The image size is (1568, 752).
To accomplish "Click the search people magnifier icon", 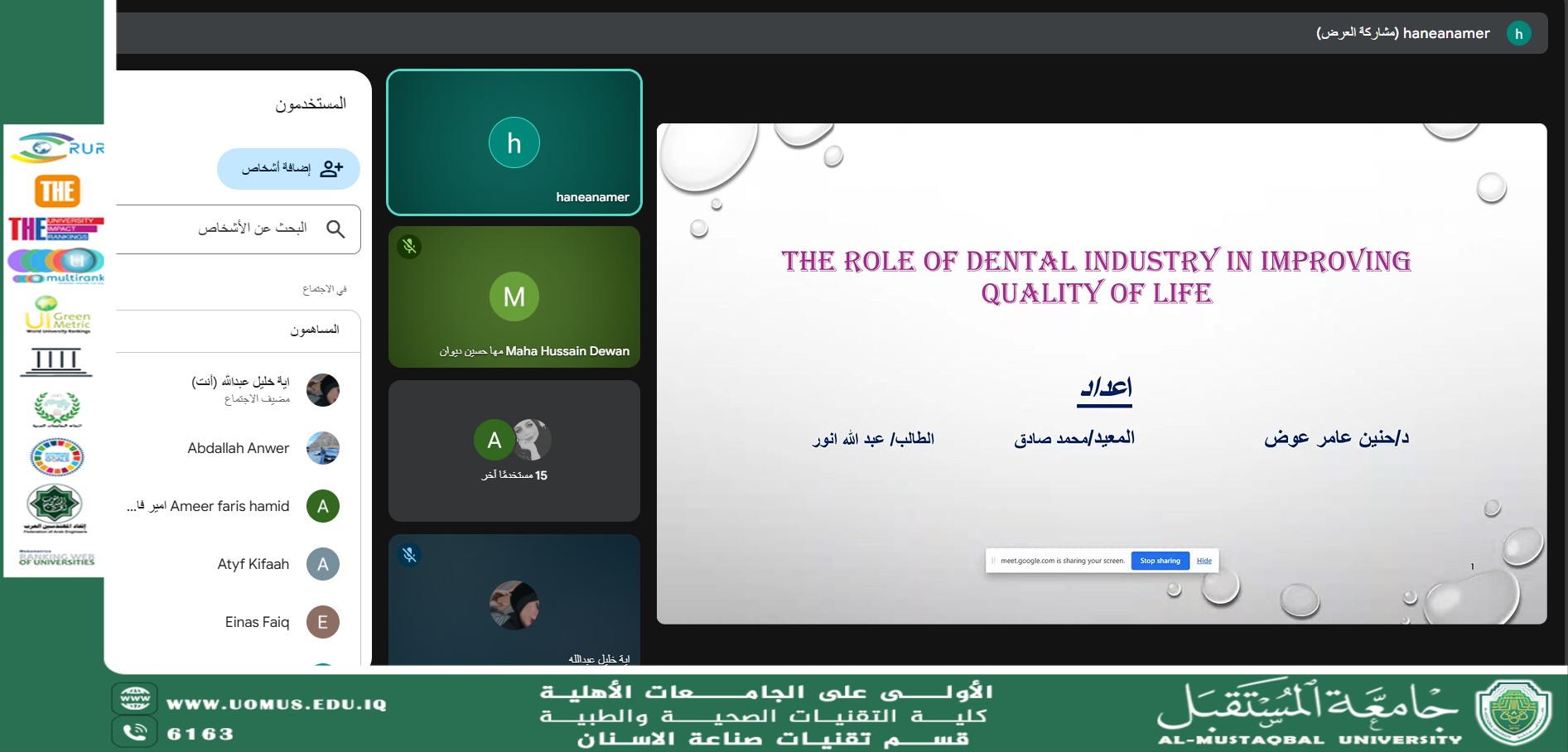I will (x=335, y=229).
